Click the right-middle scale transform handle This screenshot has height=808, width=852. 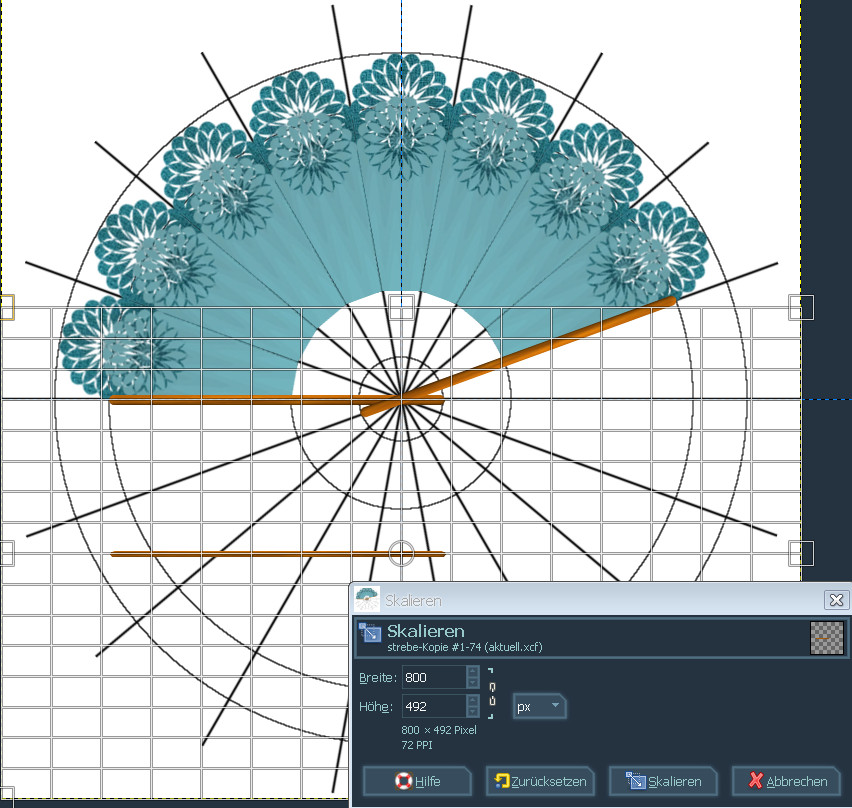tap(801, 553)
